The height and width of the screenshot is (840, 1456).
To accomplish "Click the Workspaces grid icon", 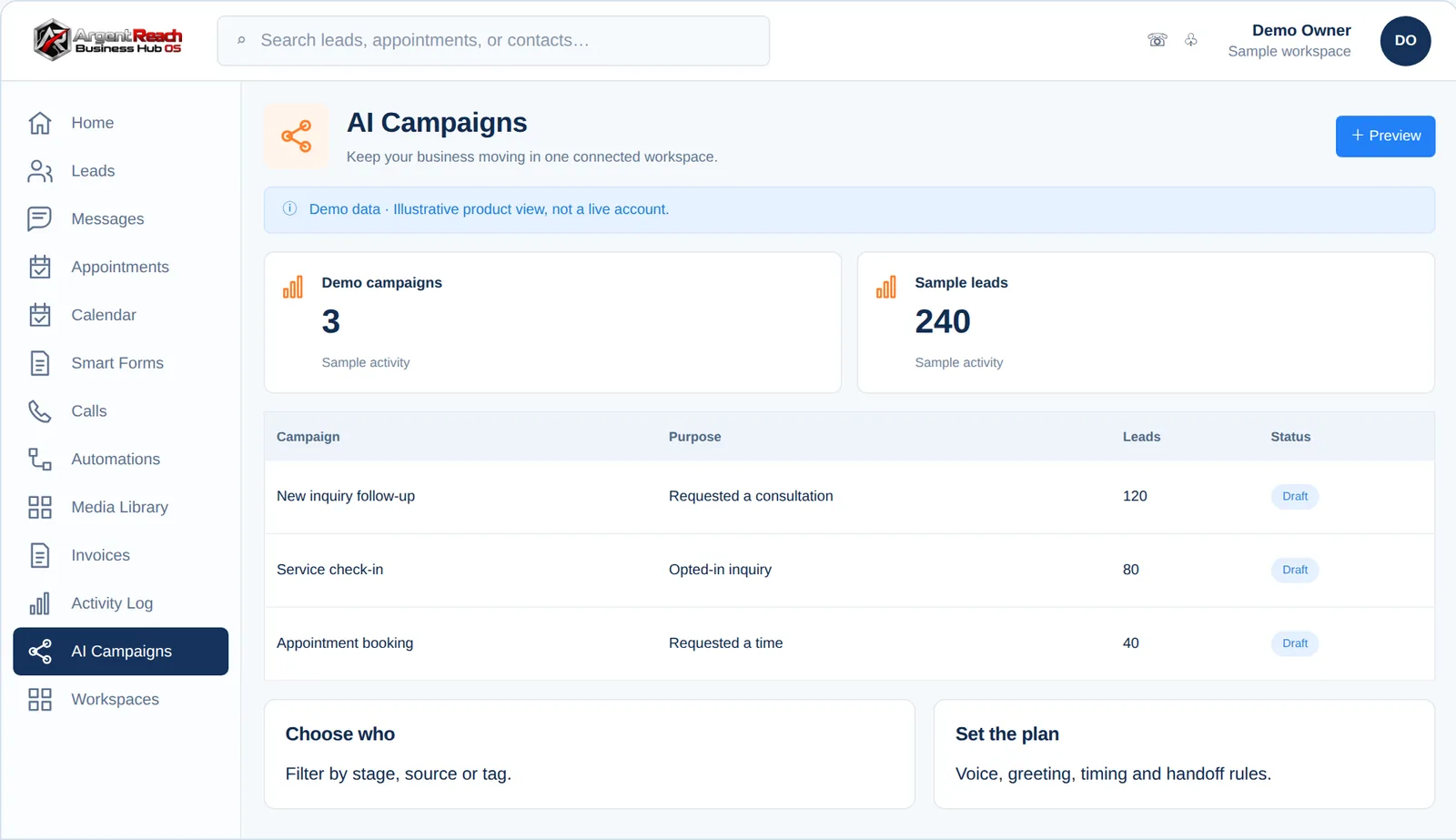I will pos(39,700).
